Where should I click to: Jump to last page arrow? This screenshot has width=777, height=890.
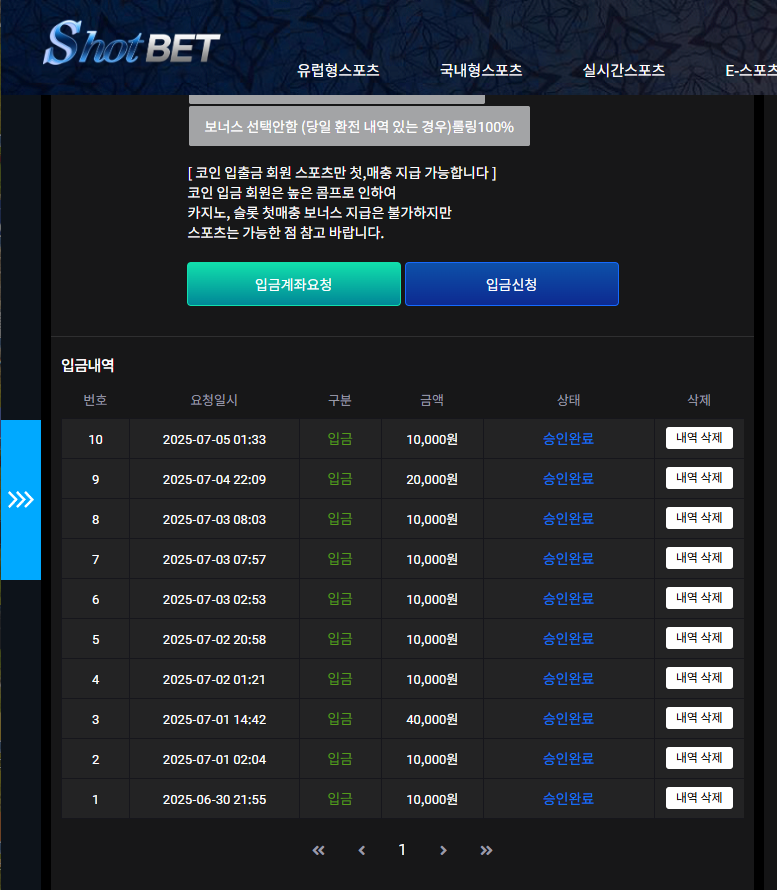coord(486,850)
